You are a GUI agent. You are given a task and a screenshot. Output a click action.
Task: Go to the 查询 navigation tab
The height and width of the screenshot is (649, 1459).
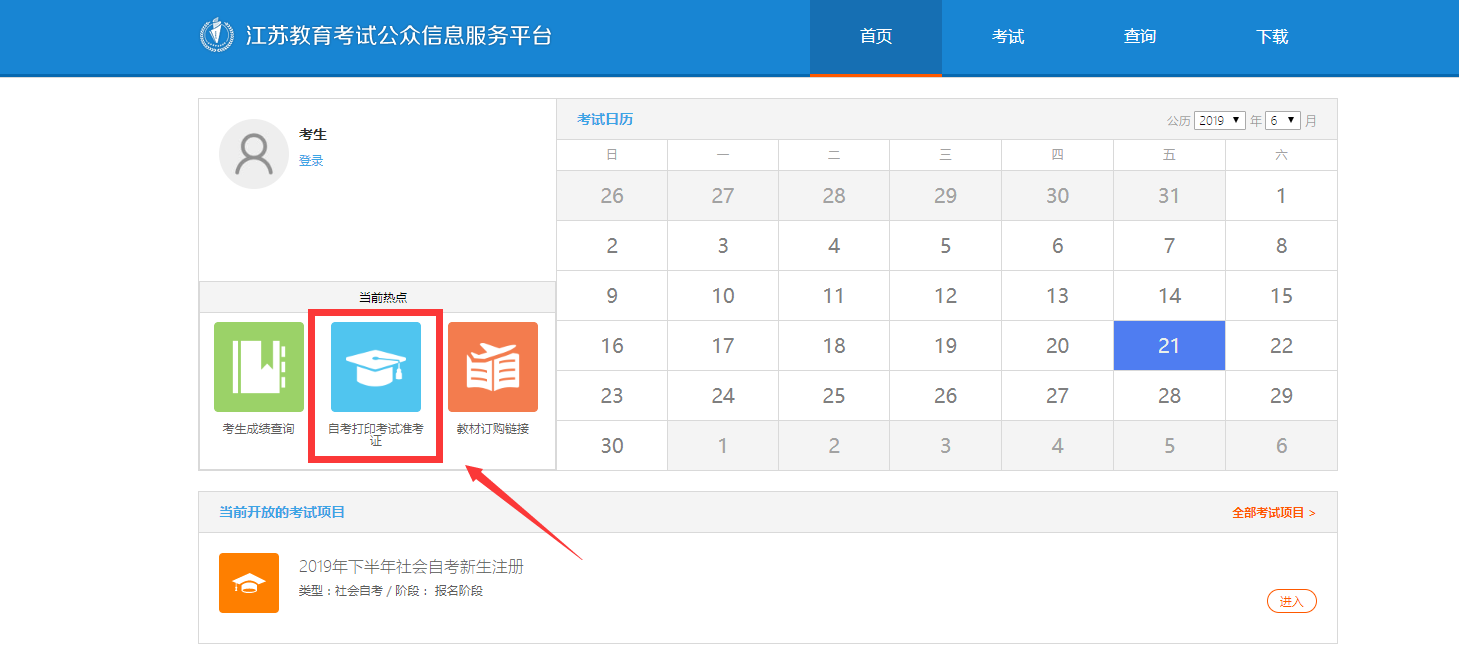pyautogui.click(x=1140, y=37)
